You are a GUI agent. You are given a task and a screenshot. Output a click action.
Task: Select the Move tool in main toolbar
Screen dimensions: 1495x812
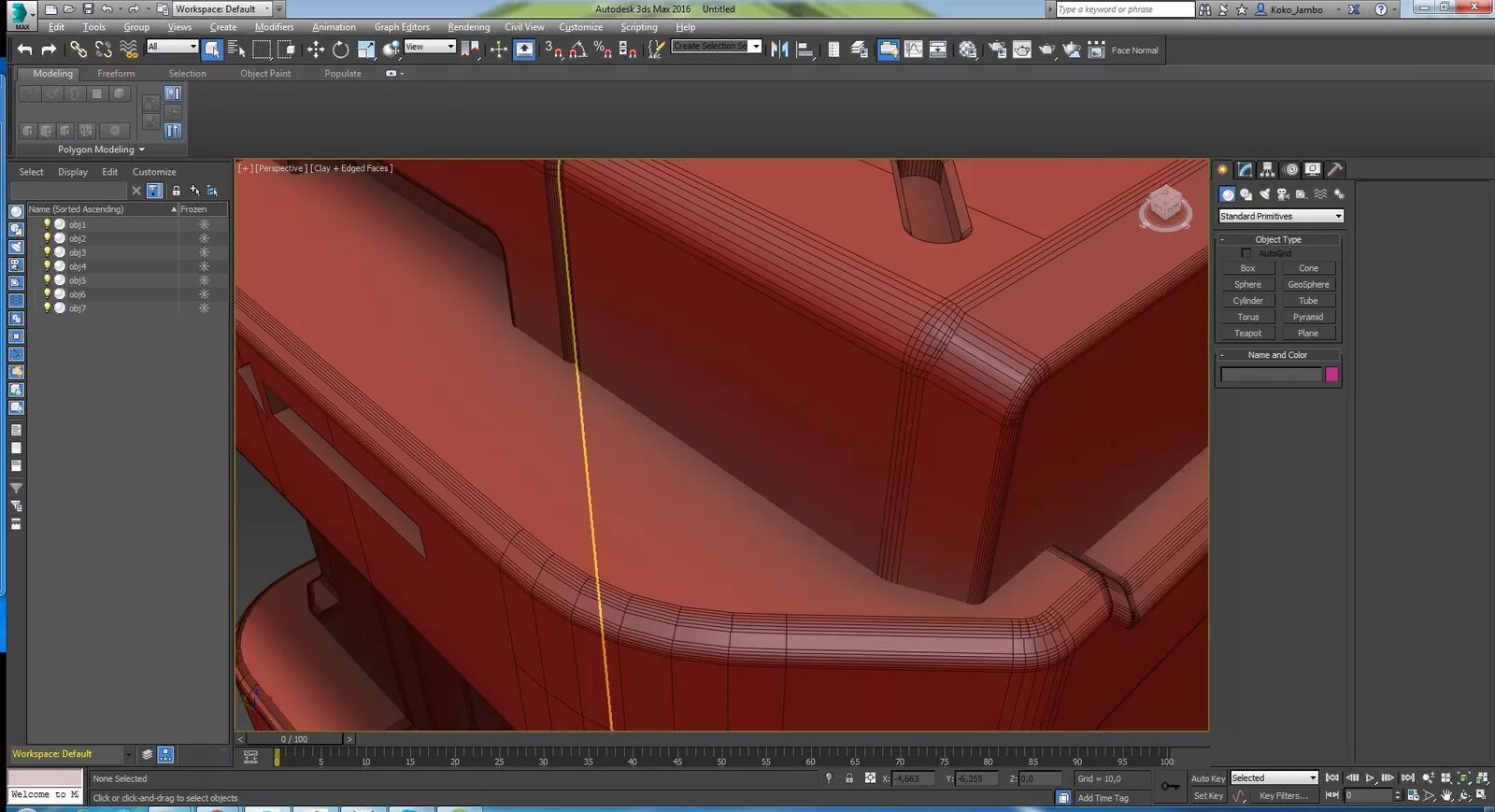tap(316, 50)
